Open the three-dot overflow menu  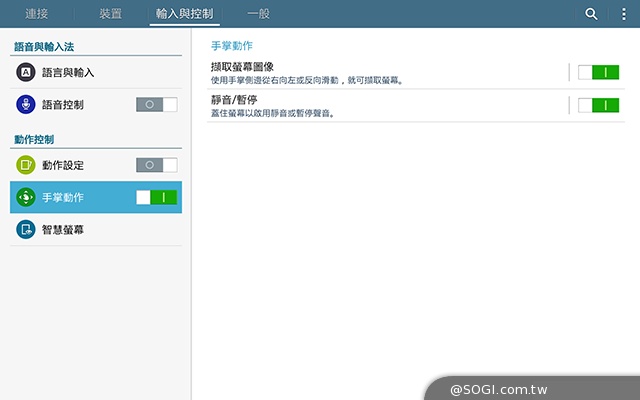[624, 14]
